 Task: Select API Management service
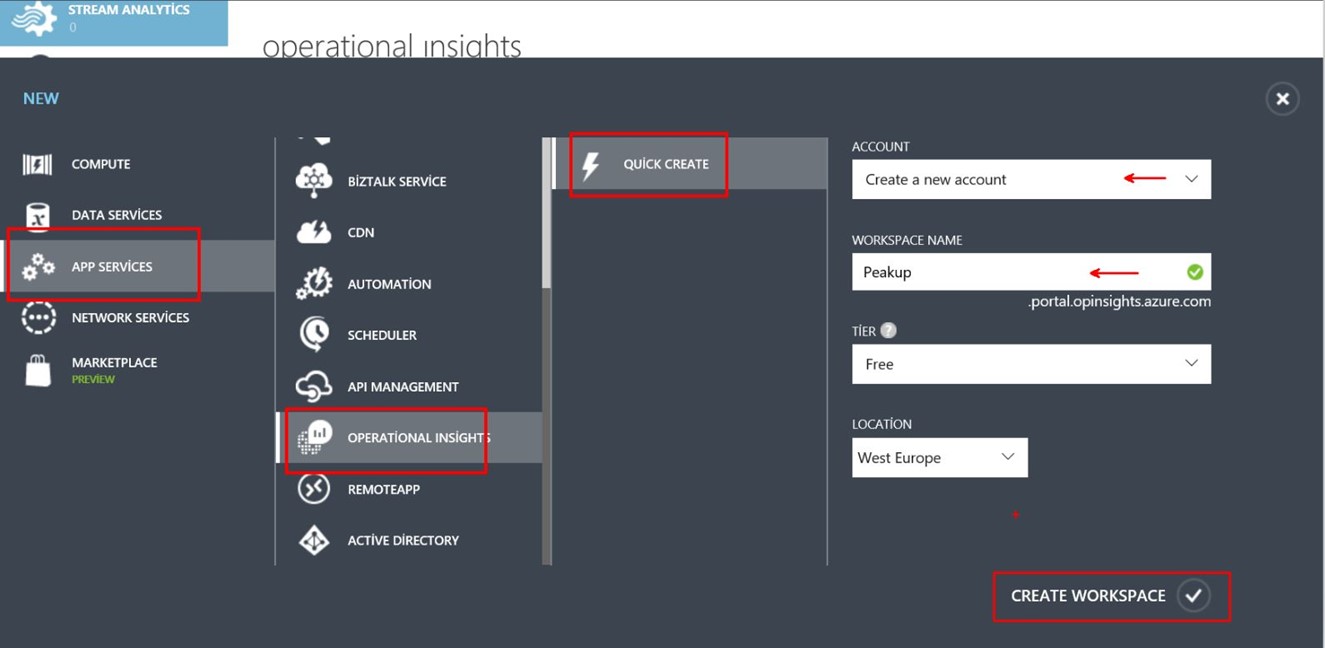pyautogui.click(x=409, y=386)
